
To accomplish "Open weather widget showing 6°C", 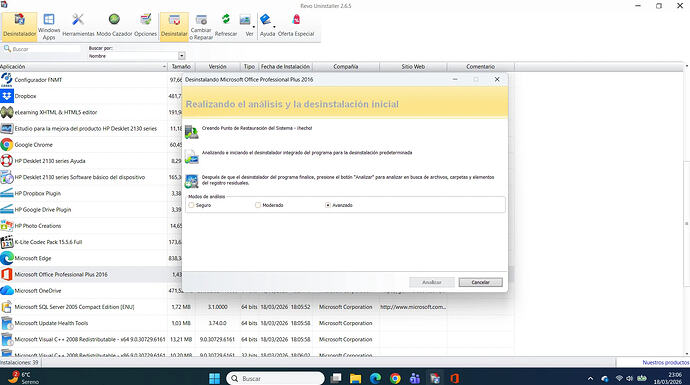I will [24, 378].
